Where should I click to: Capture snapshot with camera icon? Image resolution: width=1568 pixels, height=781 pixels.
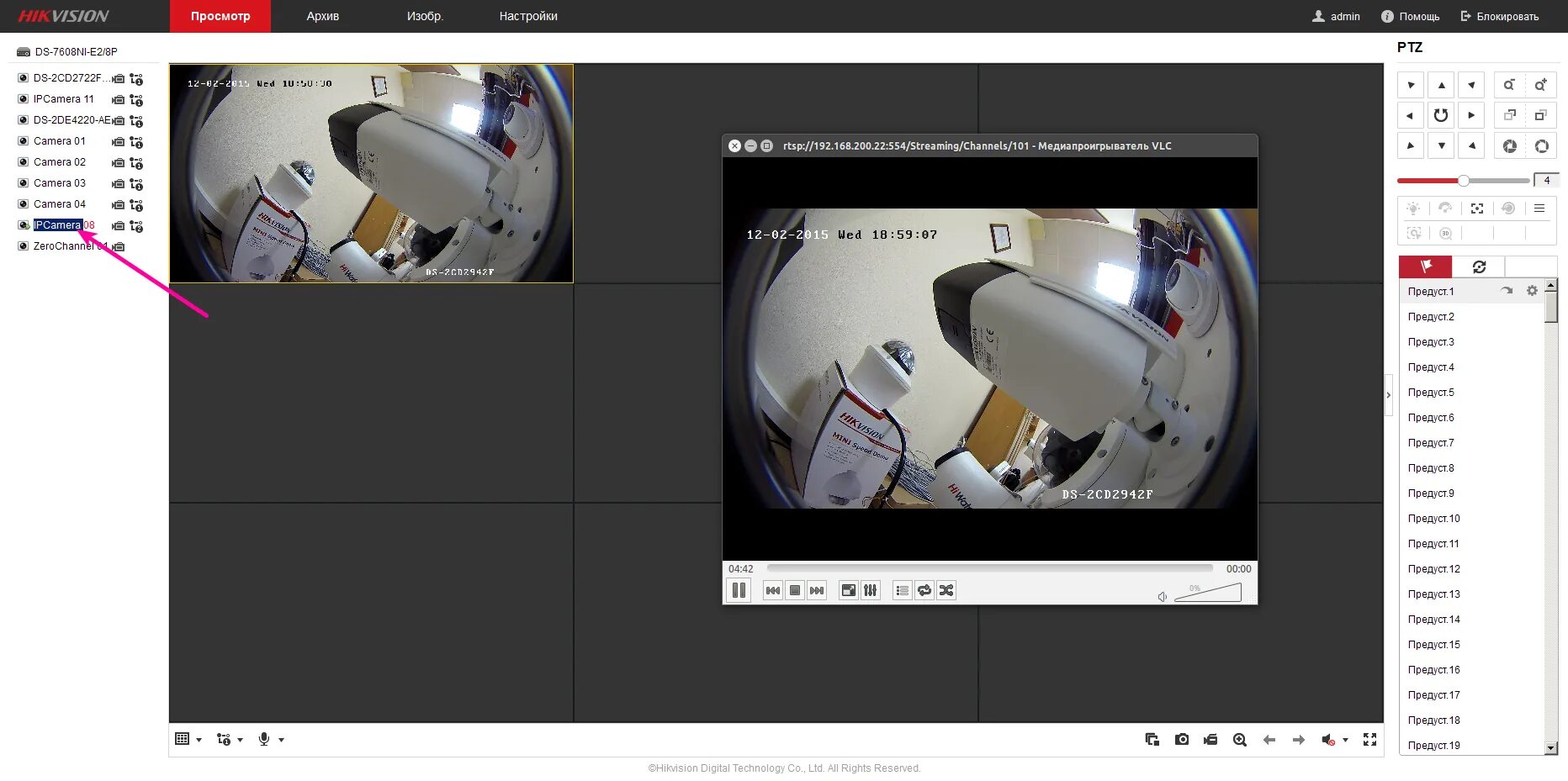(1182, 740)
